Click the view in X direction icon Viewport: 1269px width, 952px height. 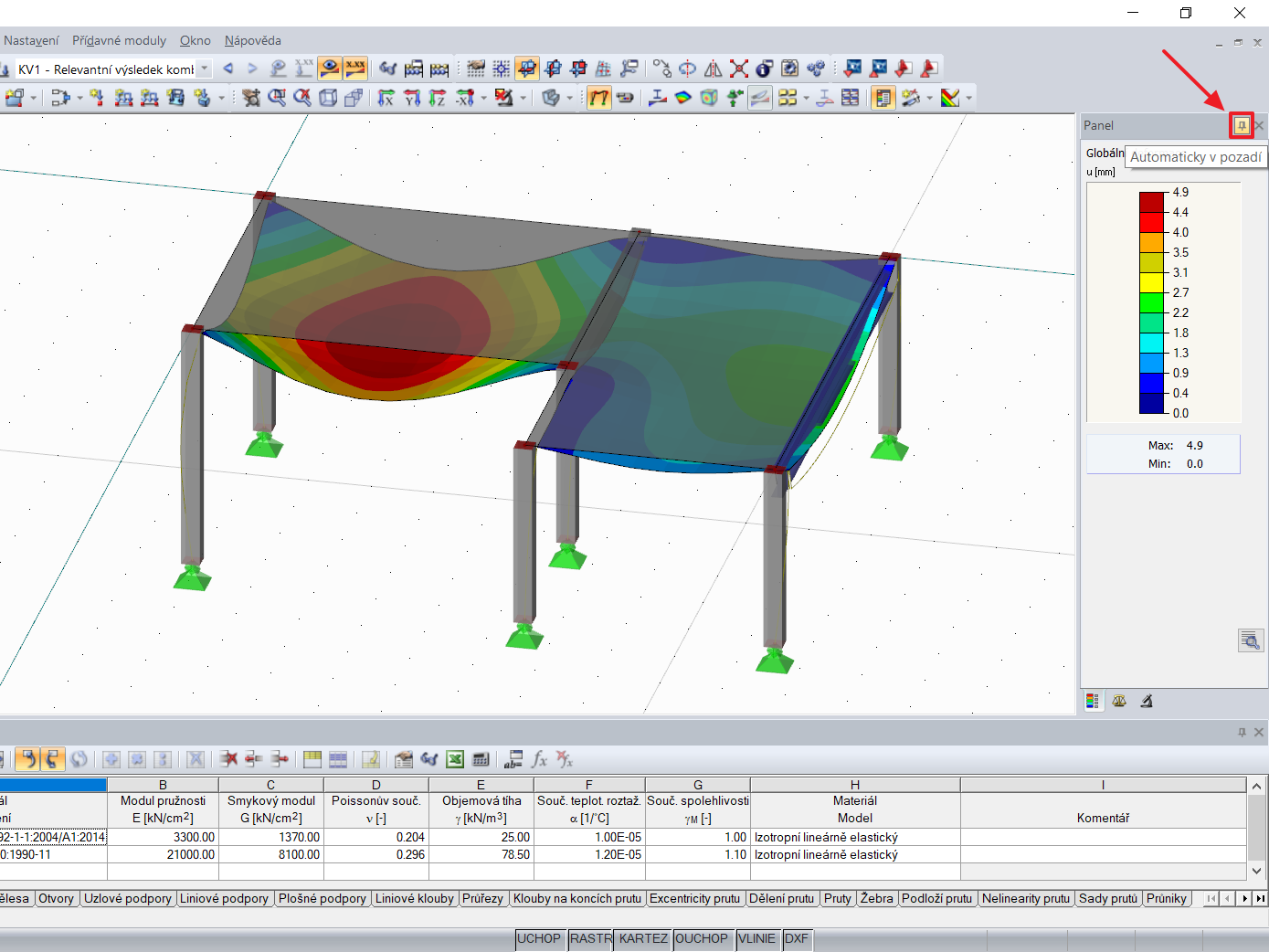(386, 98)
